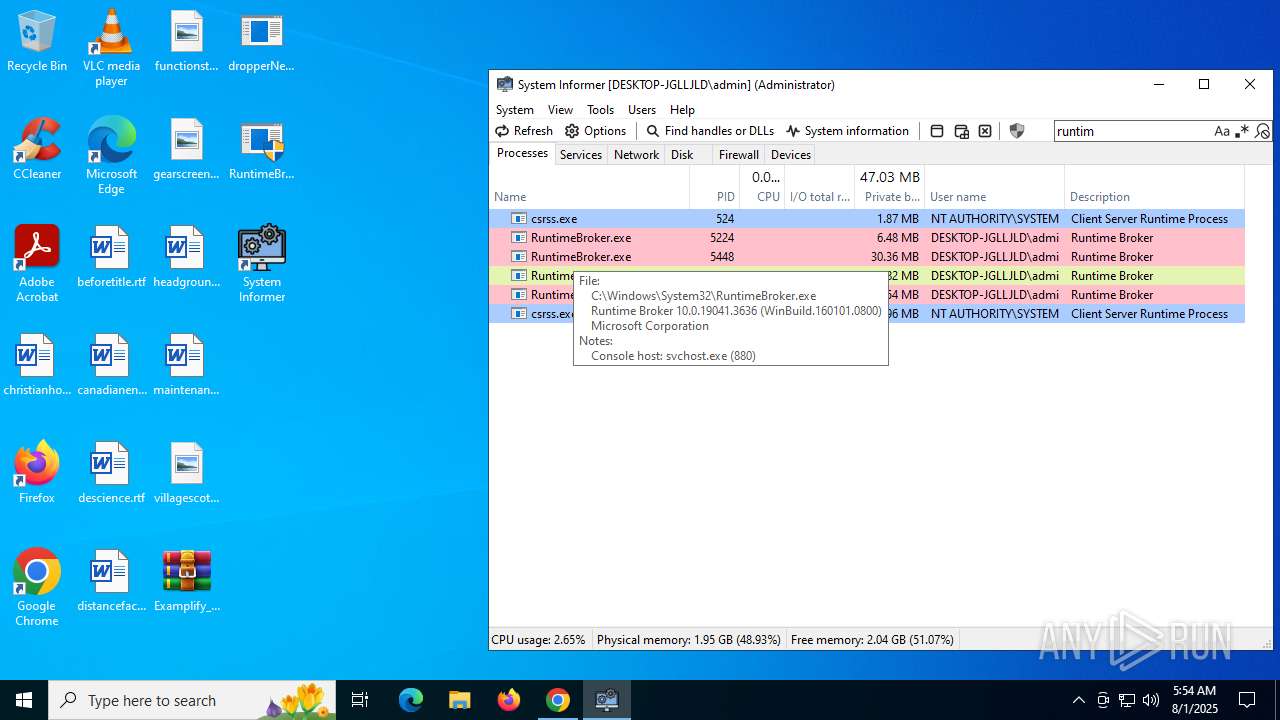Open the notification center
This screenshot has width=1280, height=720.
pyautogui.click(x=1247, y=700)
